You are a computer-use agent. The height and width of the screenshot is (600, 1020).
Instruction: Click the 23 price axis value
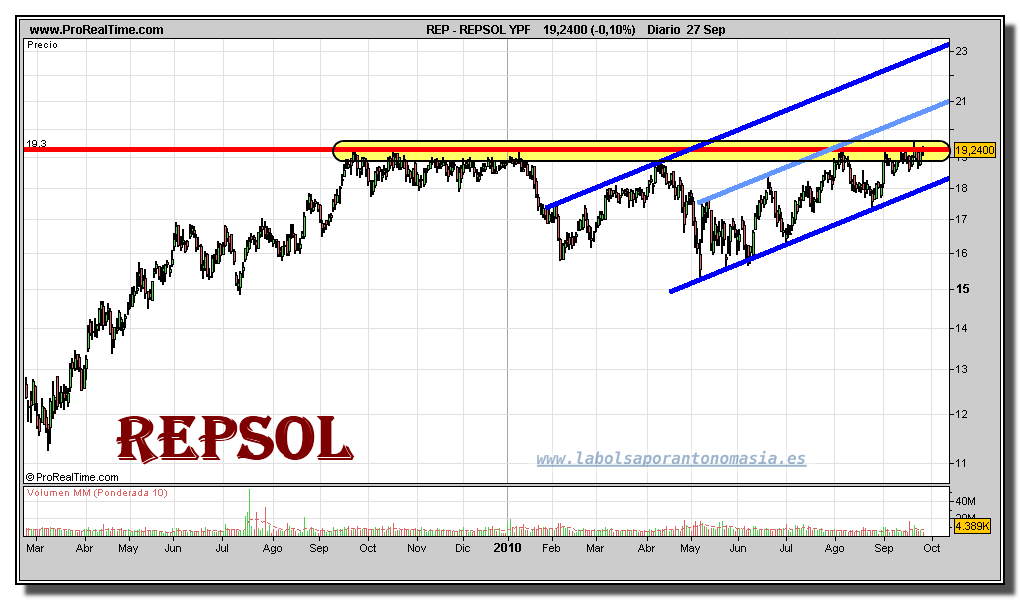(961, 51)
